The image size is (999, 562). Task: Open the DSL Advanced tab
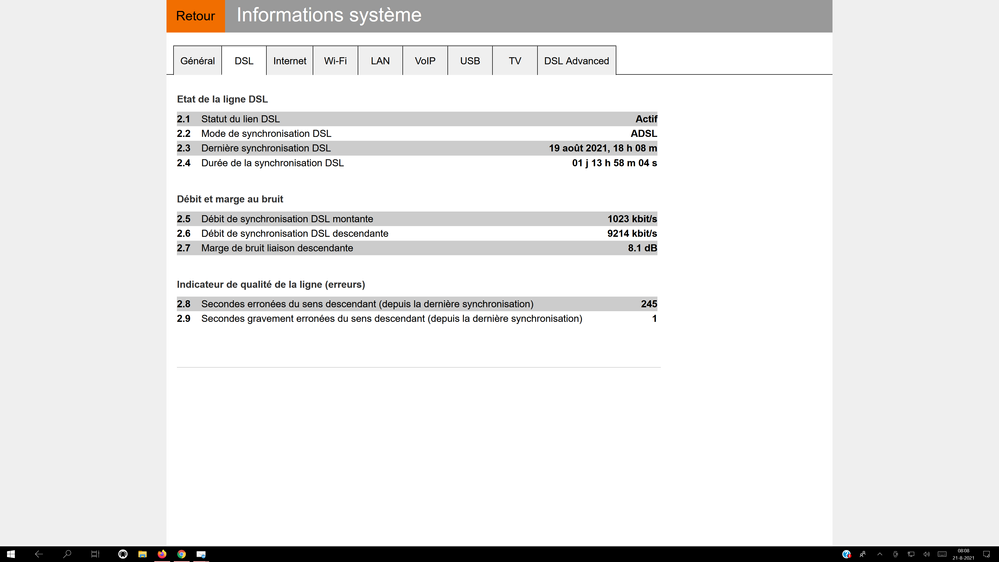pyautogui.click(x=576, y=61)
